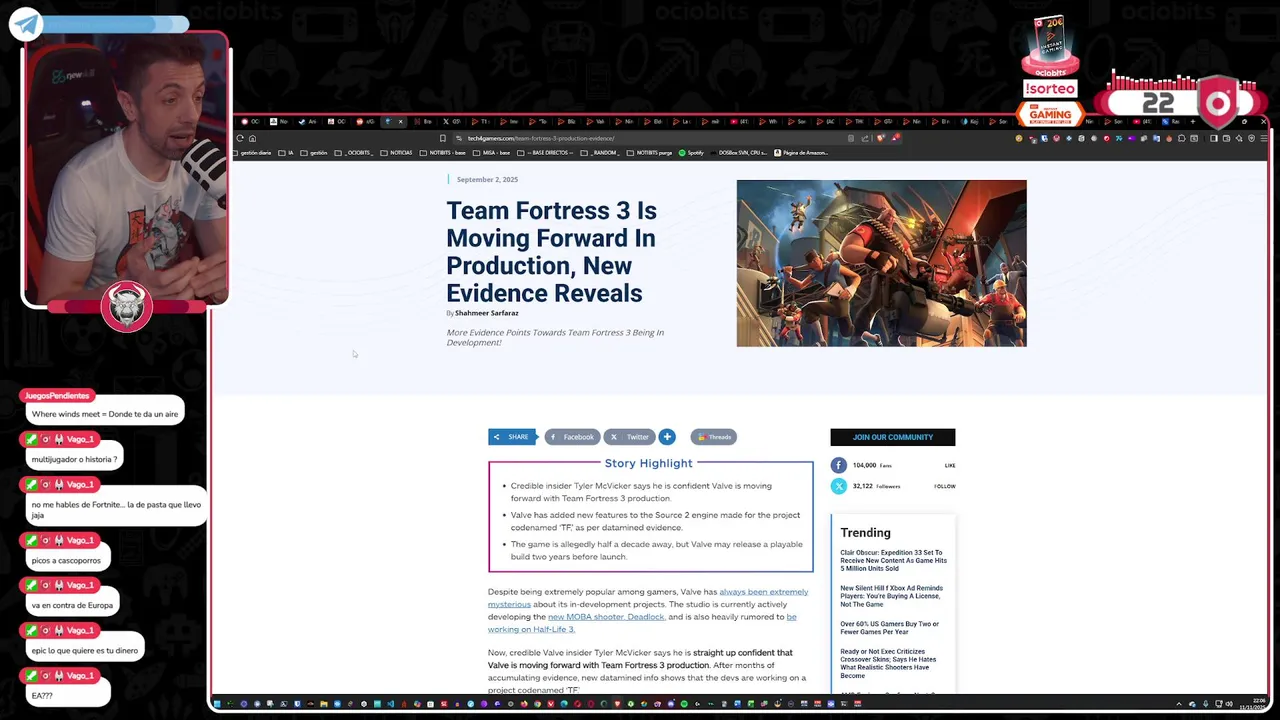Click the article headline text
The image size is (1280, 720).
point(551,252)
